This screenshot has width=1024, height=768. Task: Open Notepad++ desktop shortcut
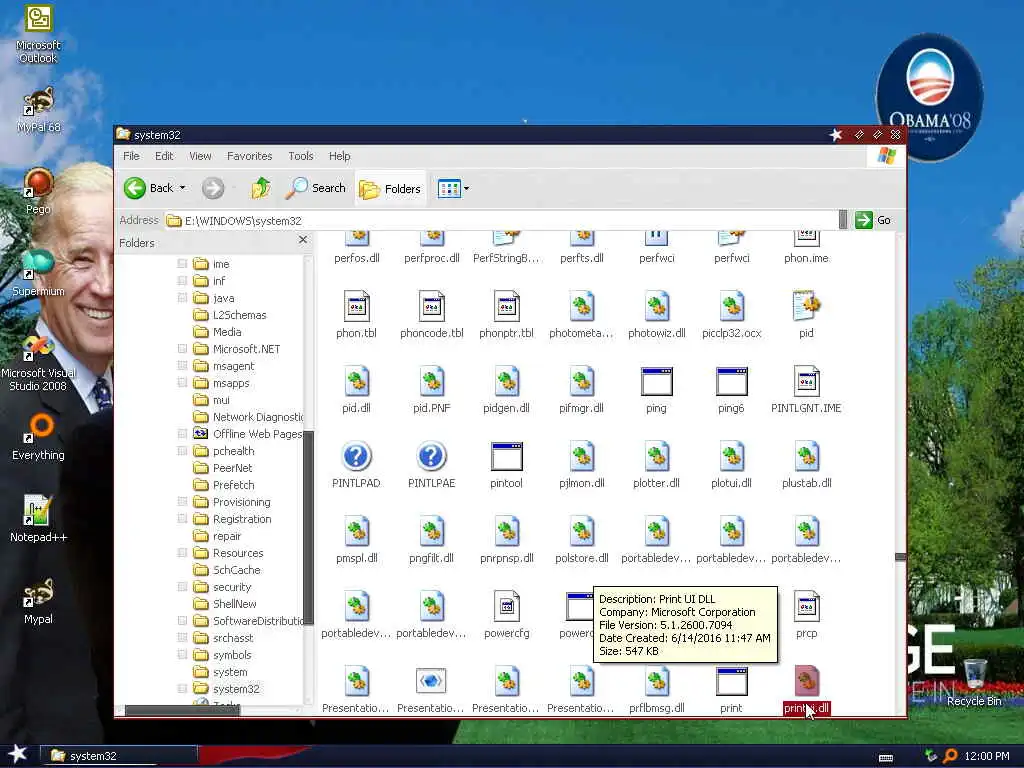[38, 519]
